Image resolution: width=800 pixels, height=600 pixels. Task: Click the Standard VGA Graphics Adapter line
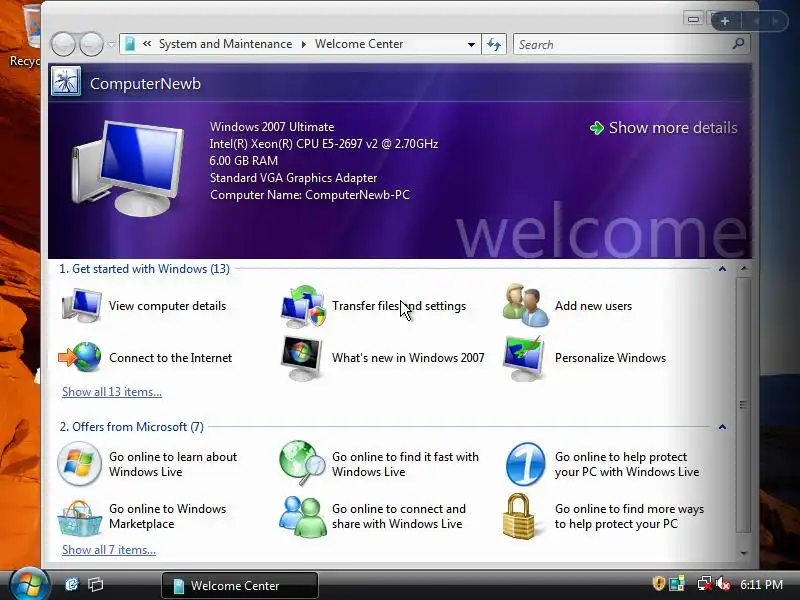pos(293,178)
